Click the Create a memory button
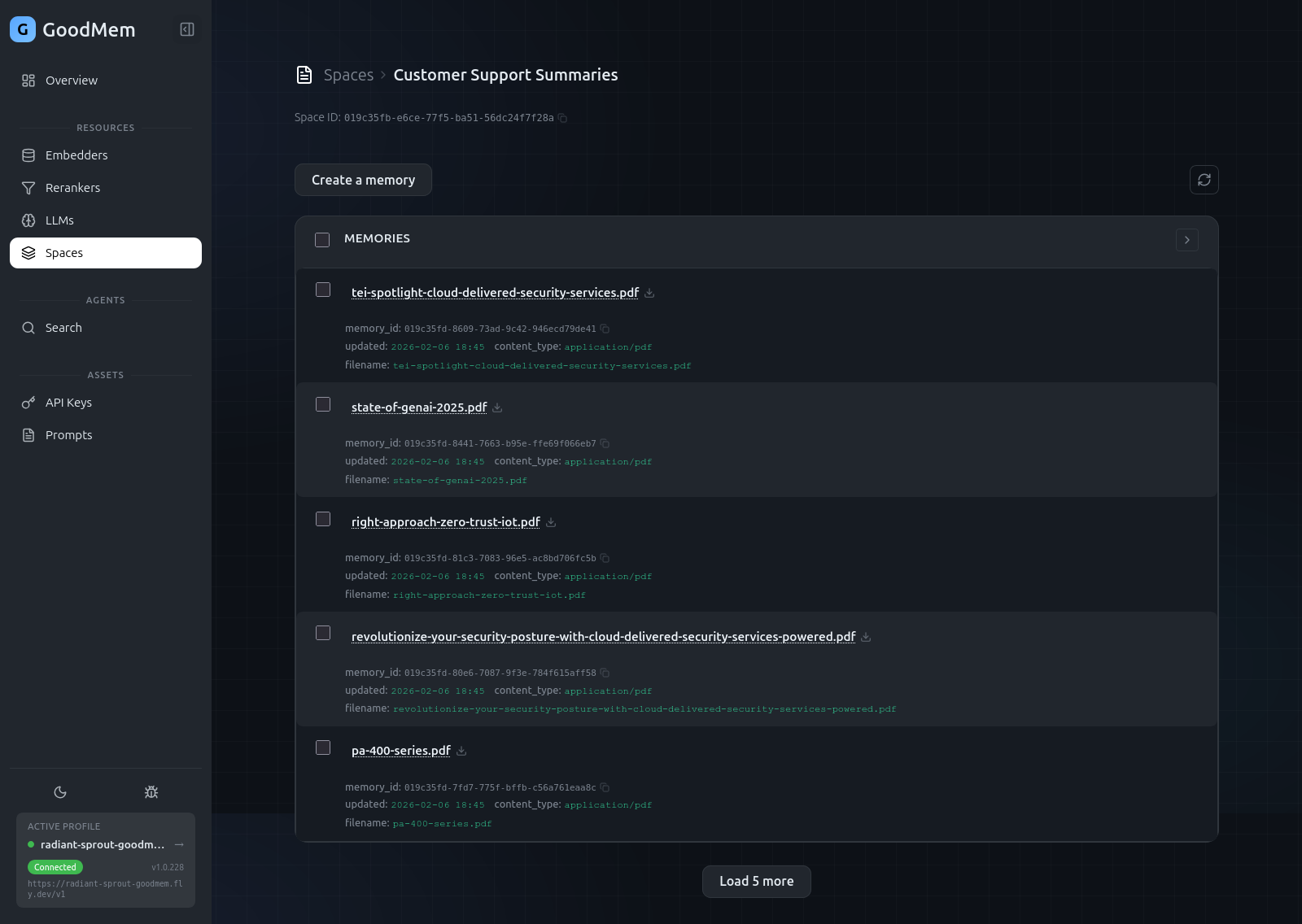This screenshot has height=924, width=1302. point(363,180)
